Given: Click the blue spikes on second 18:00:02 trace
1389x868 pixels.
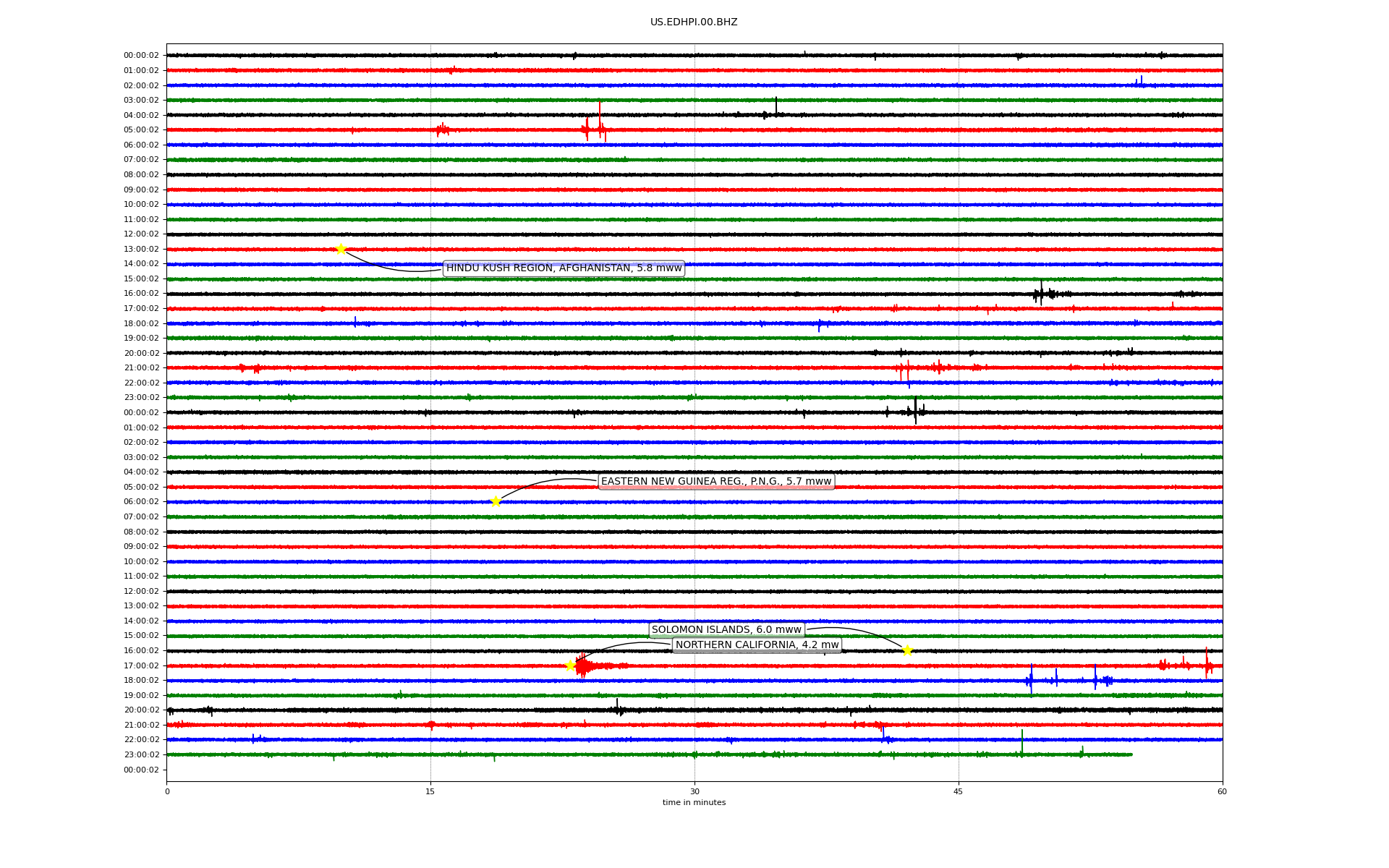Looking at the screenshot, I should (x=1032, y=680).
